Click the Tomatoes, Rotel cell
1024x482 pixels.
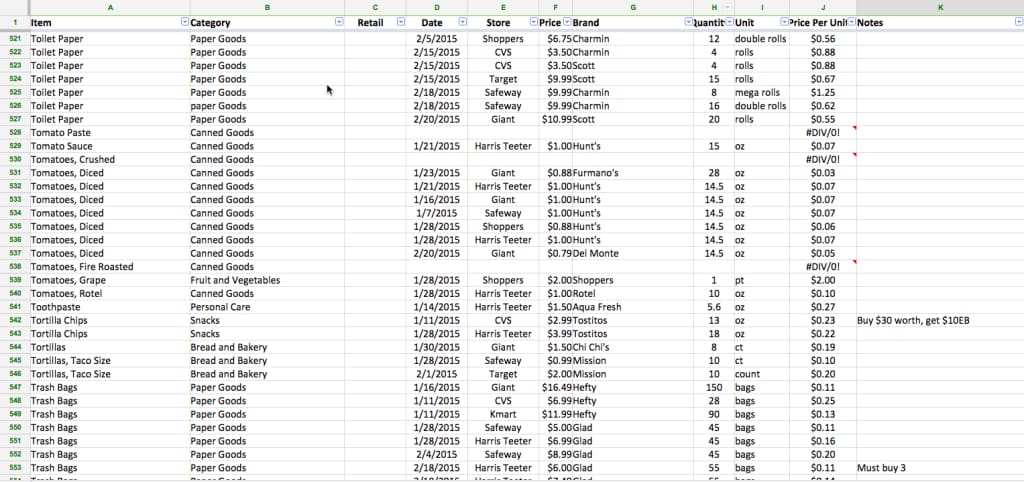point(109,293)
